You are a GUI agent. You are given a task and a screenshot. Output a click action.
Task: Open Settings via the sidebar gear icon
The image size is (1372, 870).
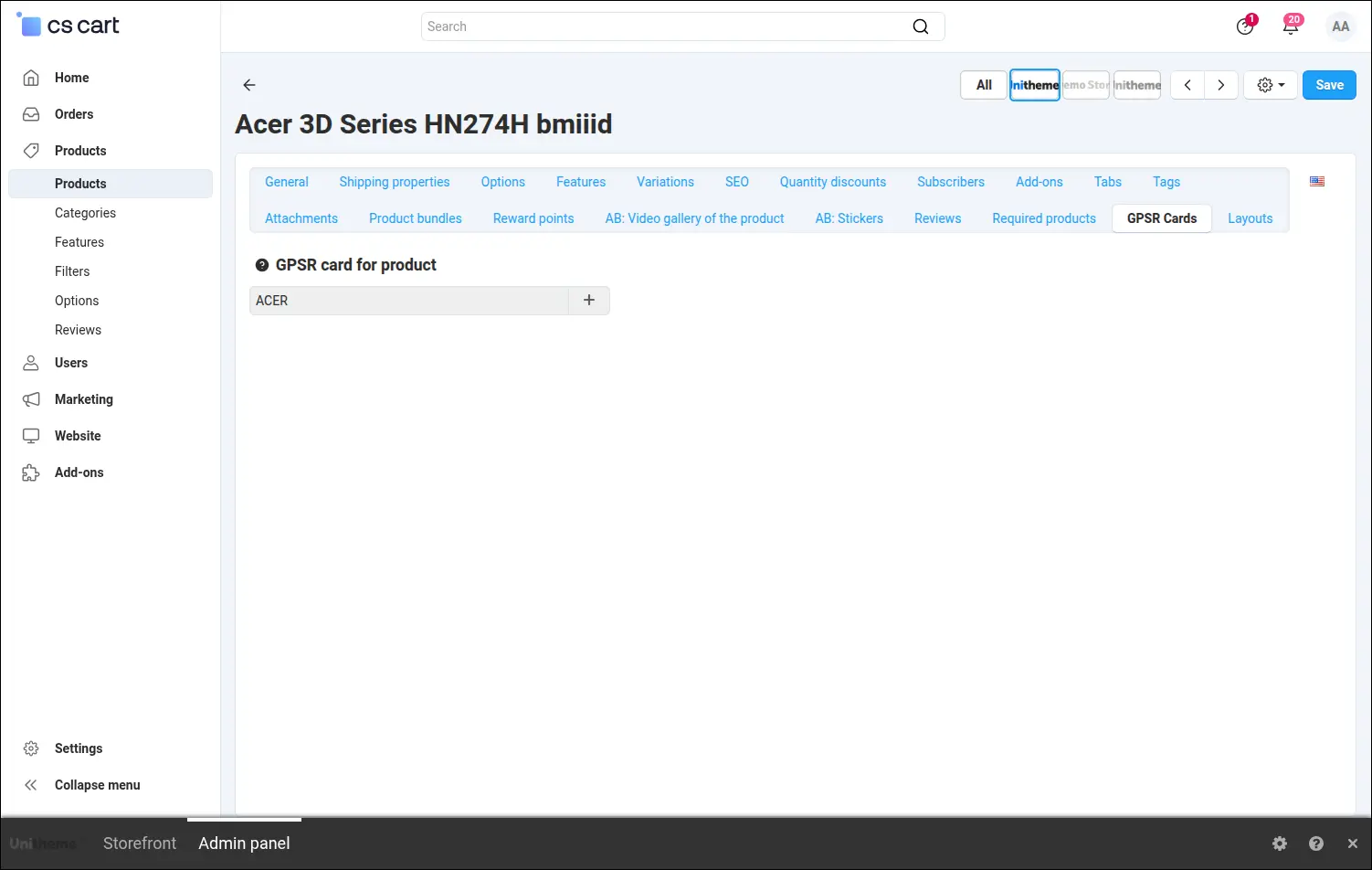click(31, 748)
